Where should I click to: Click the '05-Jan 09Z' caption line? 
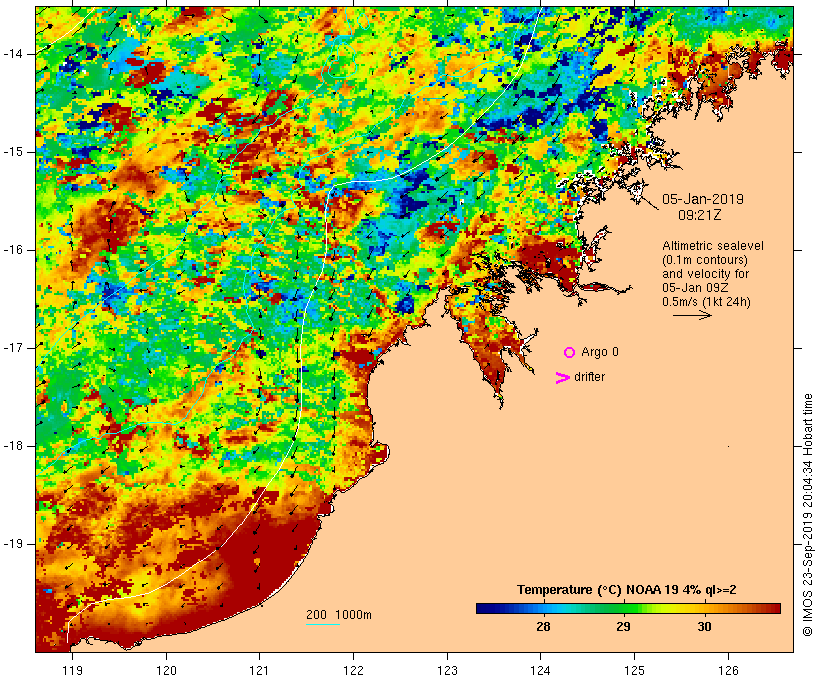click(x=695, y=288)
